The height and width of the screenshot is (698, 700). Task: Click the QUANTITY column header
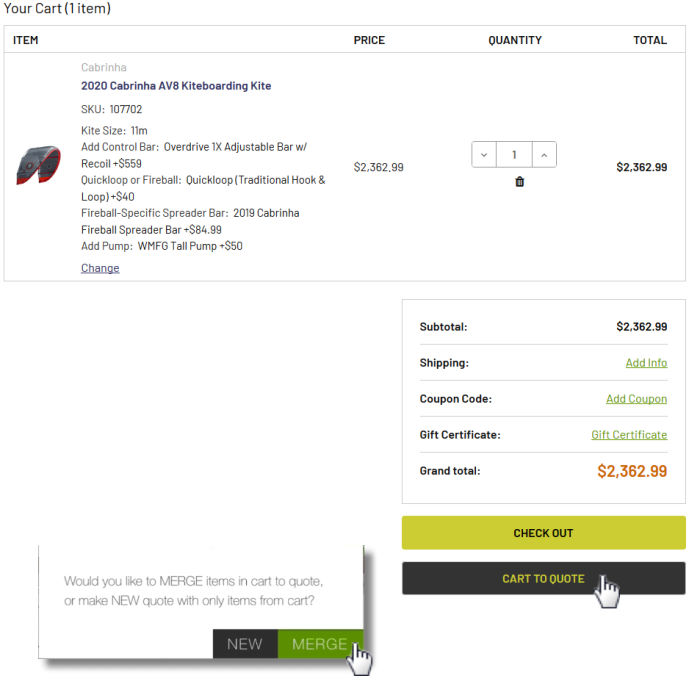pos(515,40)
